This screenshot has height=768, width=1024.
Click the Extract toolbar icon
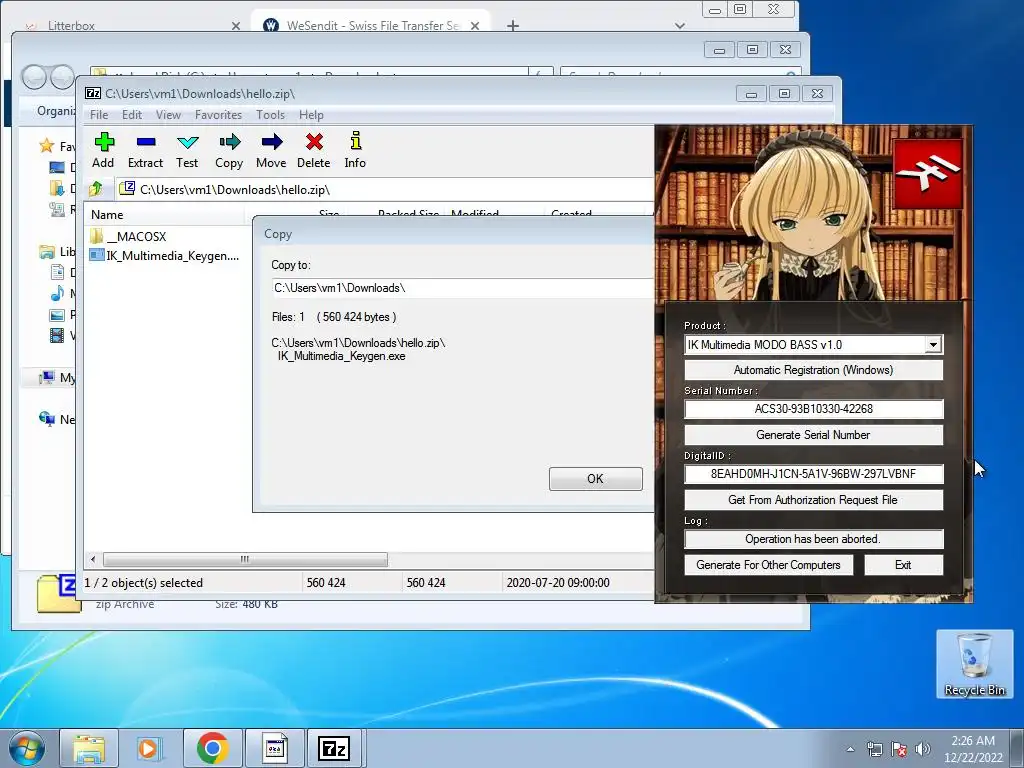(145, 150)
